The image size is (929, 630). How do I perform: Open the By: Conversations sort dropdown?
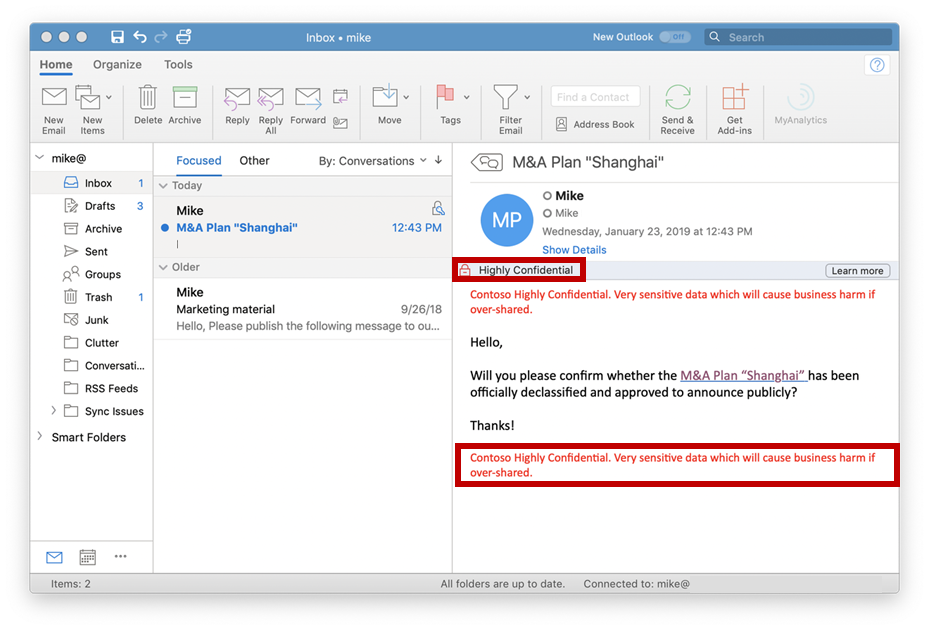[372, 161]
